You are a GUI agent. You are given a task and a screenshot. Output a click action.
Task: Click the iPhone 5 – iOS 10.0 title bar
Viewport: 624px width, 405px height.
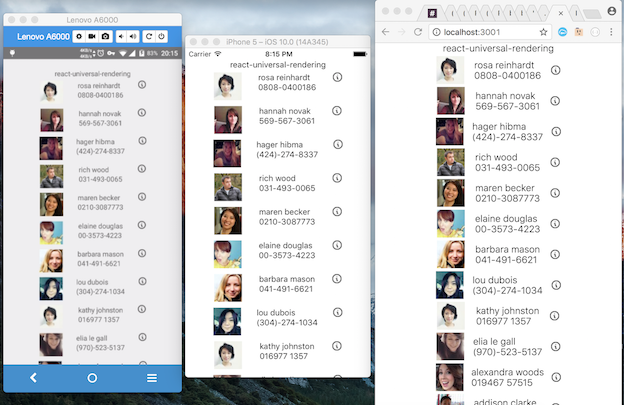[277, 42]
